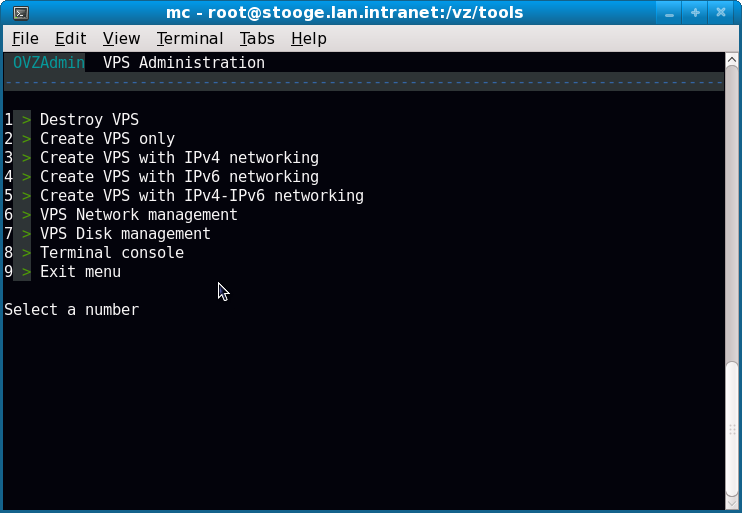Open VPS Network management option

pos(138,215)
